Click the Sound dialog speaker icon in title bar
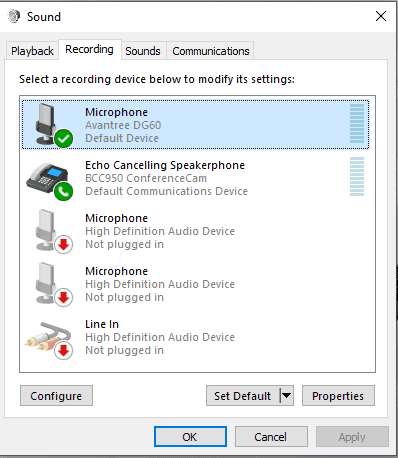Viewport: 398px width, 458px height. pos(14,16)
